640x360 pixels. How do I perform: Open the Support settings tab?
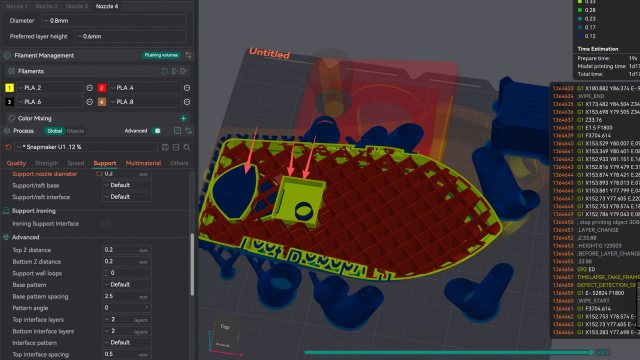pyautogui.click(x=105, y=163)
